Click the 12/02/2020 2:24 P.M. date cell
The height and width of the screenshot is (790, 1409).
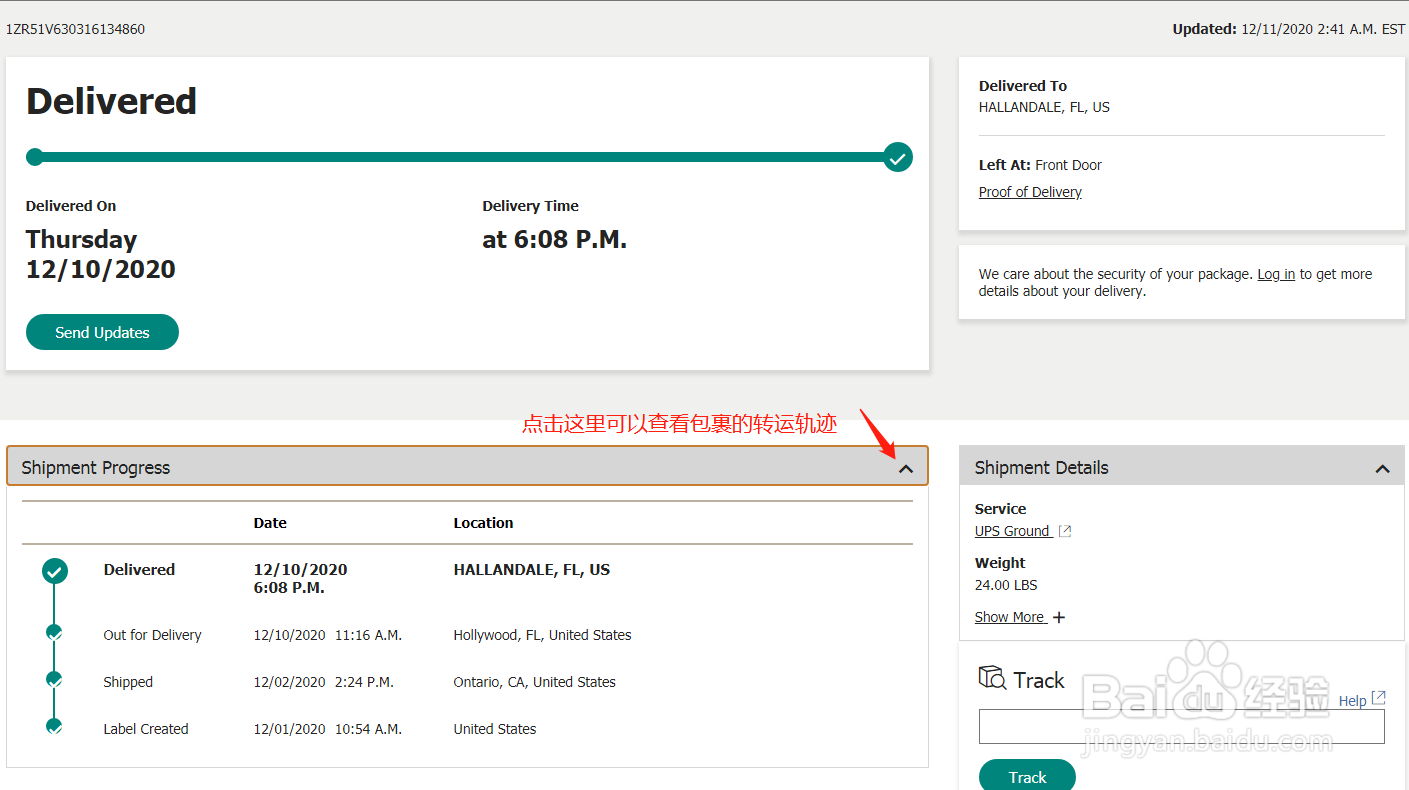click(x=323, y=682)
